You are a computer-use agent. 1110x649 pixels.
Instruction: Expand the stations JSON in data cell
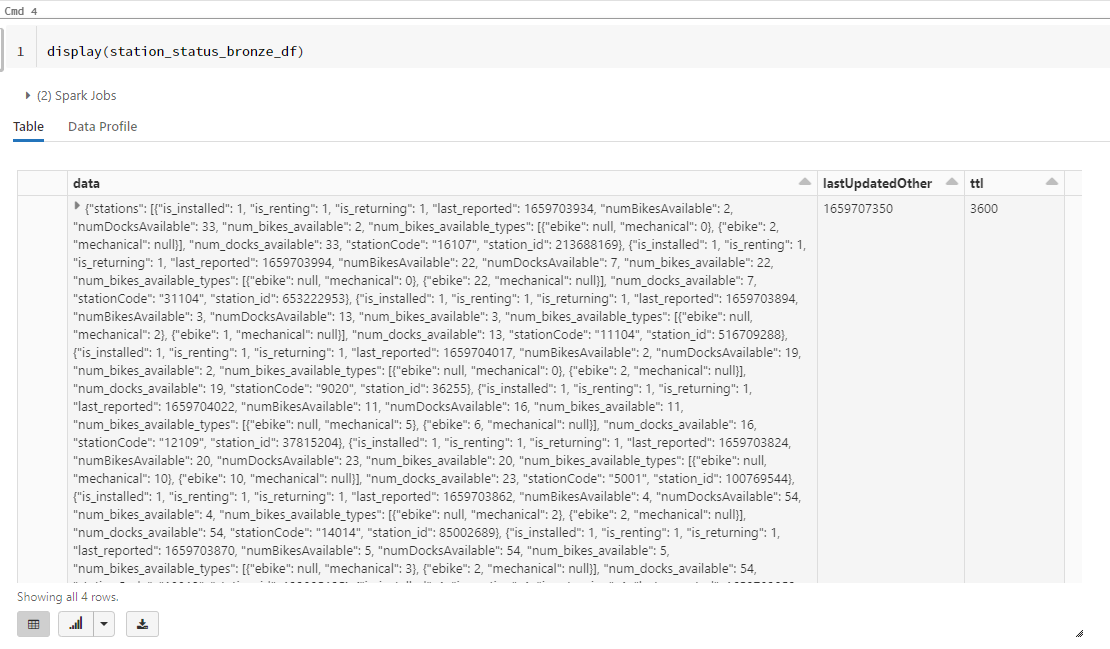coord(78,206)
